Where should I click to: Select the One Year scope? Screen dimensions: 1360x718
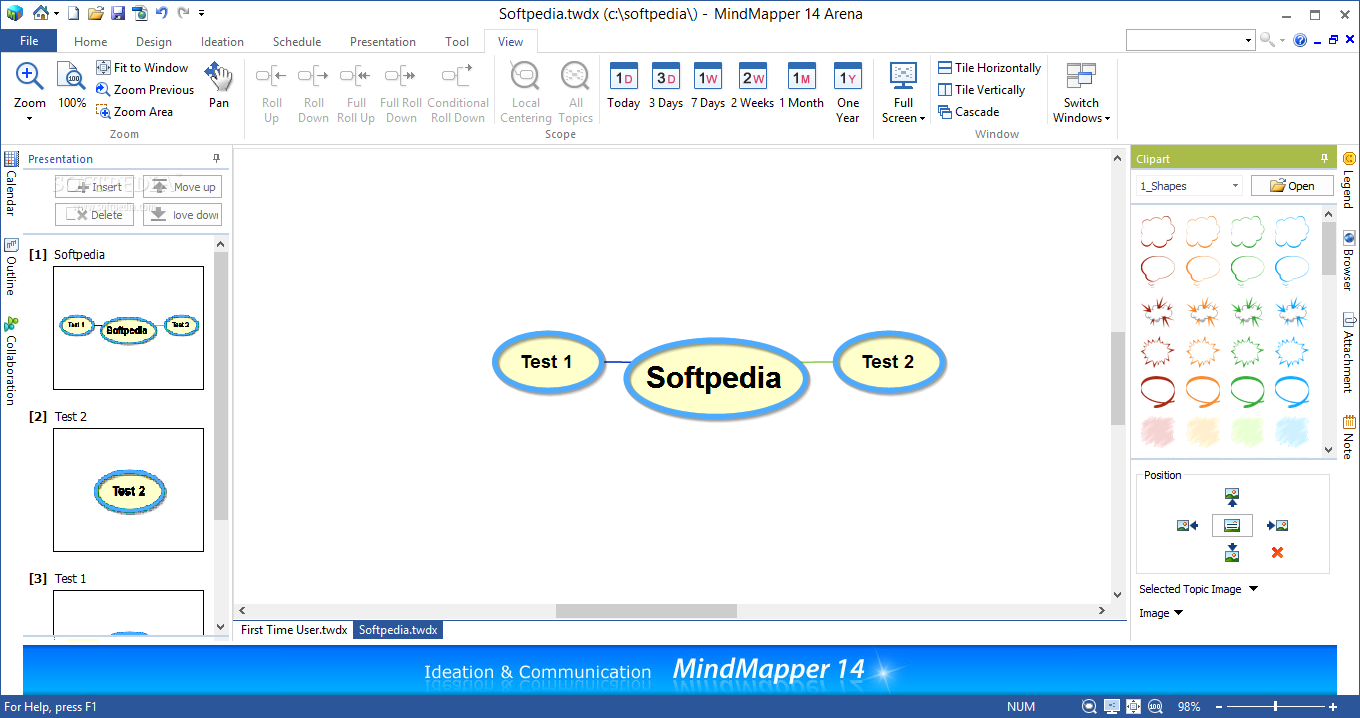point(848,92)
